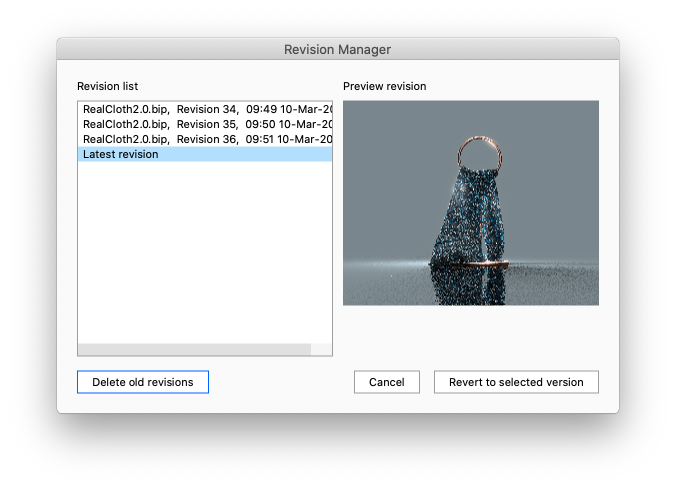Click the preview revision render thumbnail
675x489 pixels.
pyautogui.click(x=470, y=203)
